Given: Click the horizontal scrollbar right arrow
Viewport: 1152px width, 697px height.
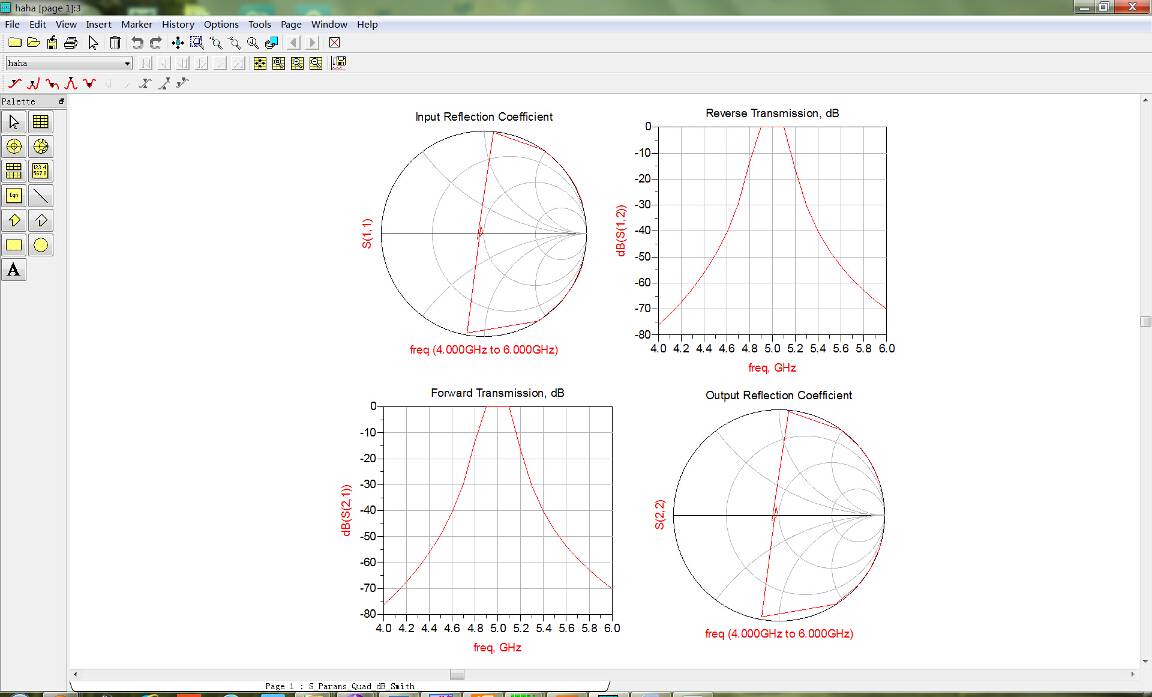Looking at the screenshot, I should click(1132, 674).
